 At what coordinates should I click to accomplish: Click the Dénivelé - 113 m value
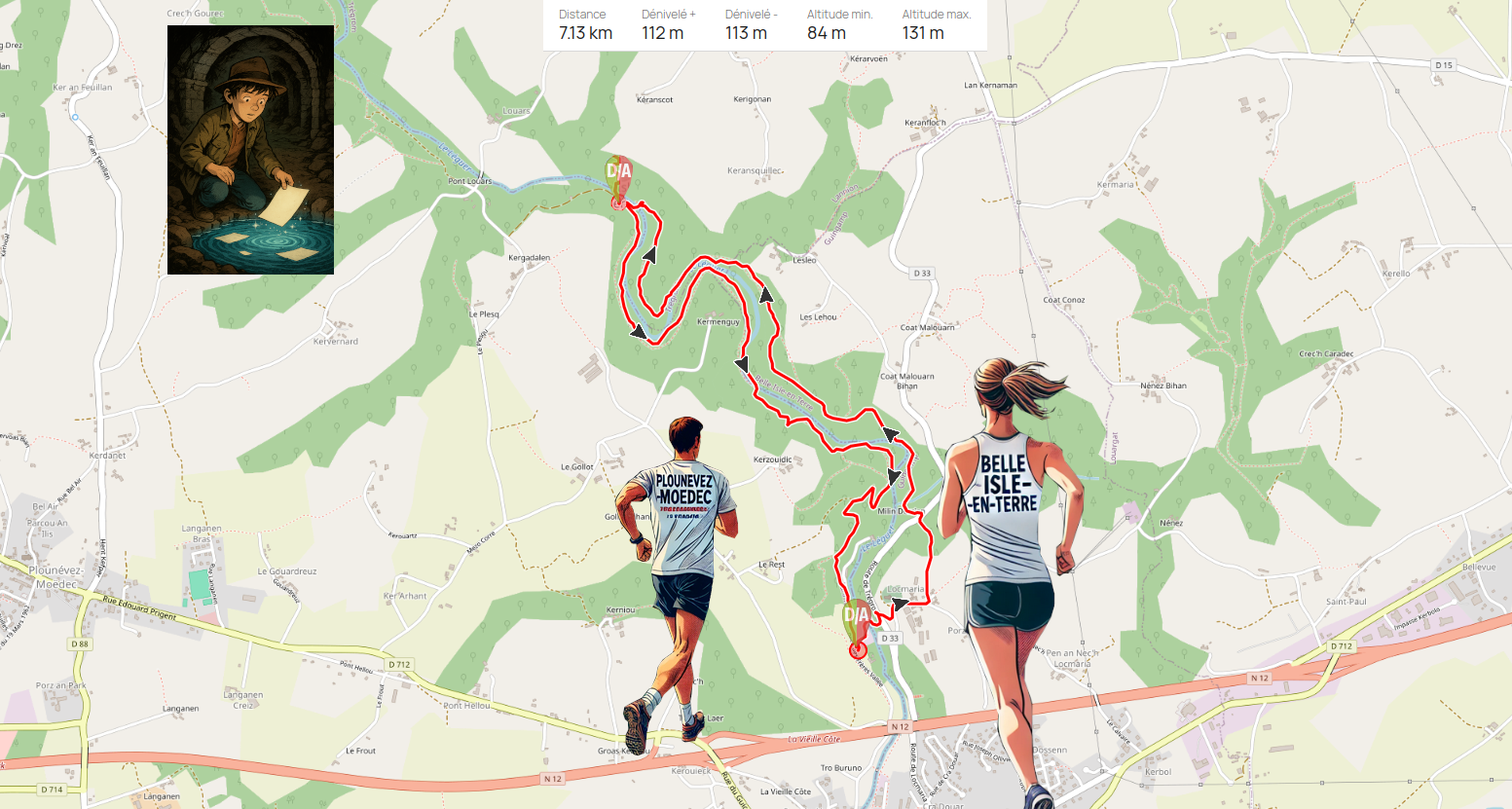click(x=751, y=25)
